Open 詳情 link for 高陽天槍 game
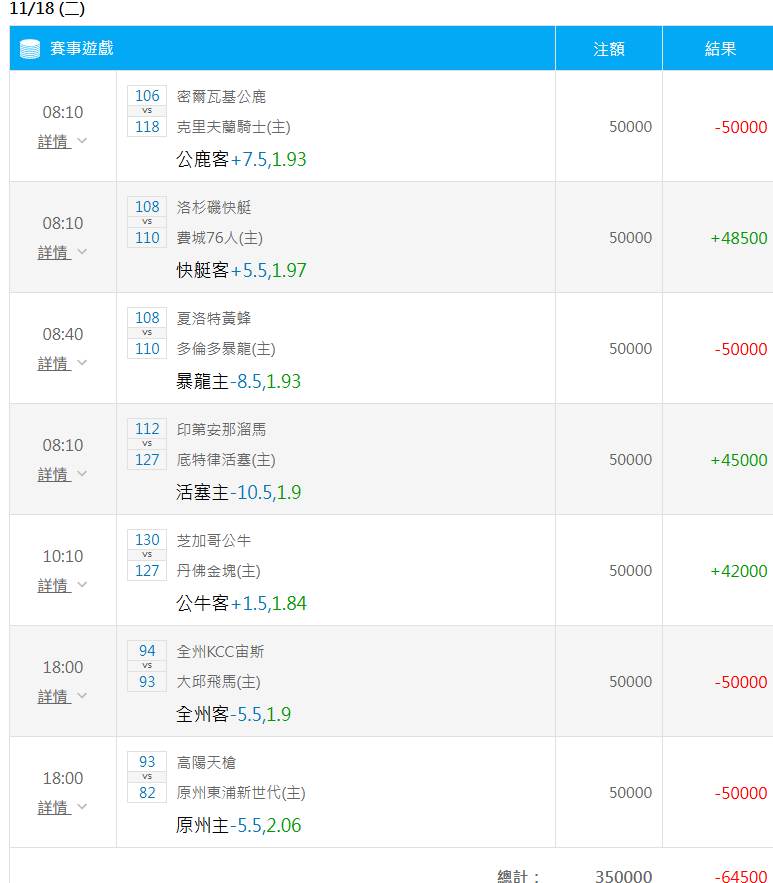Image resolution: width=773 pixels, height=883 pixels. click(54, 807)
